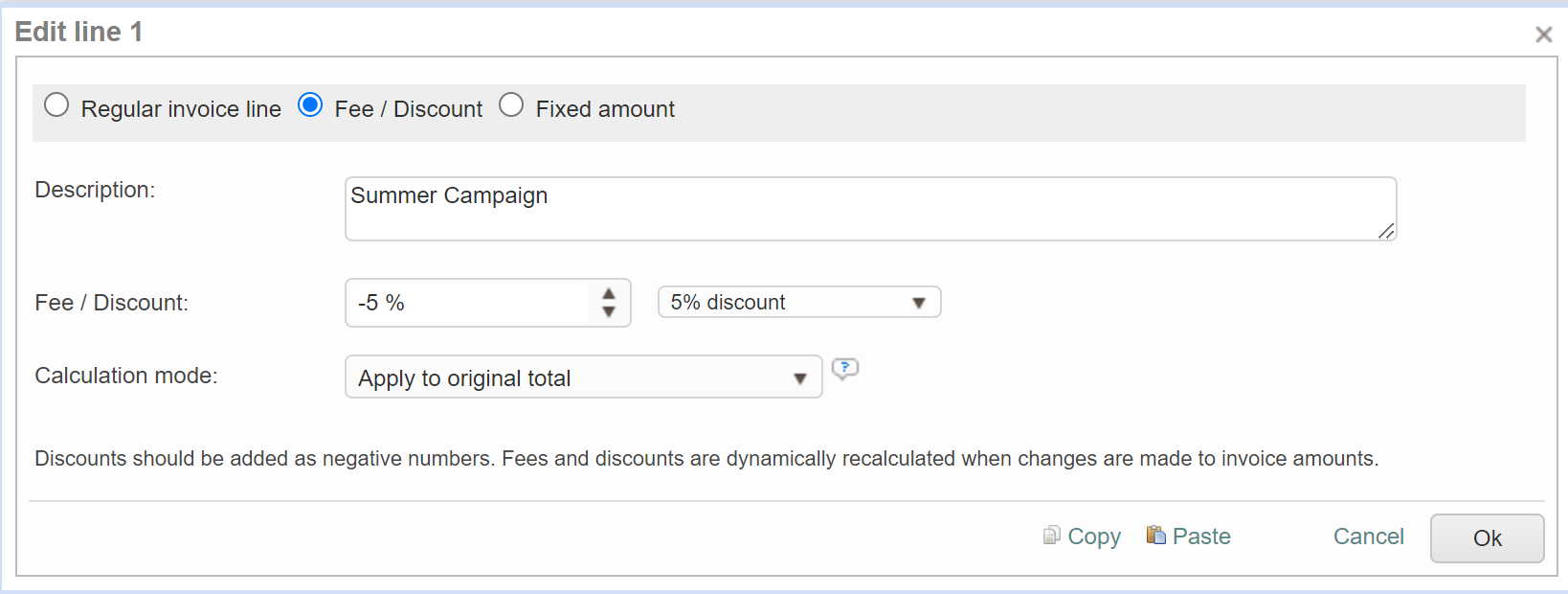The height and width of the screenshot is (594, 1568).
Task: Expand the Apply to original total dropdown
Action: pos(582,377)
